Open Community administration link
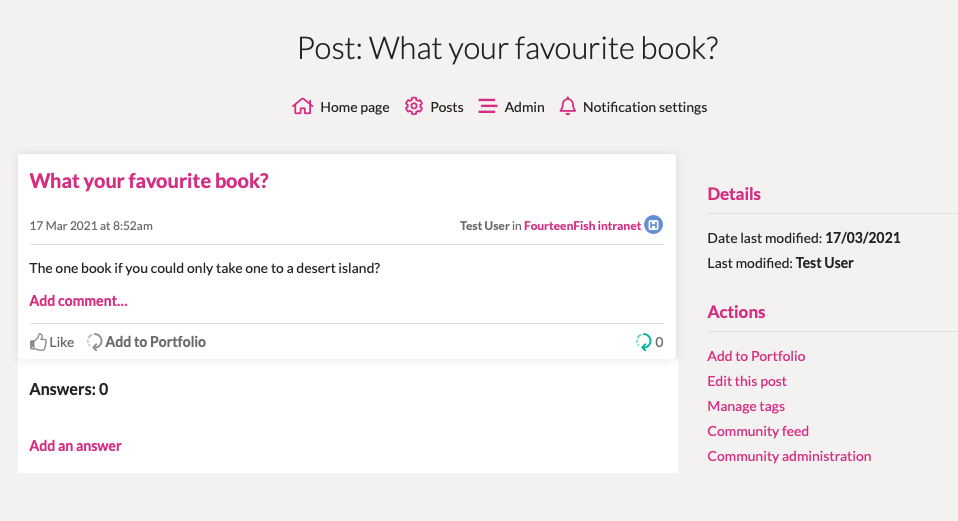Screen dimensions: 958x521 point(789,456)
